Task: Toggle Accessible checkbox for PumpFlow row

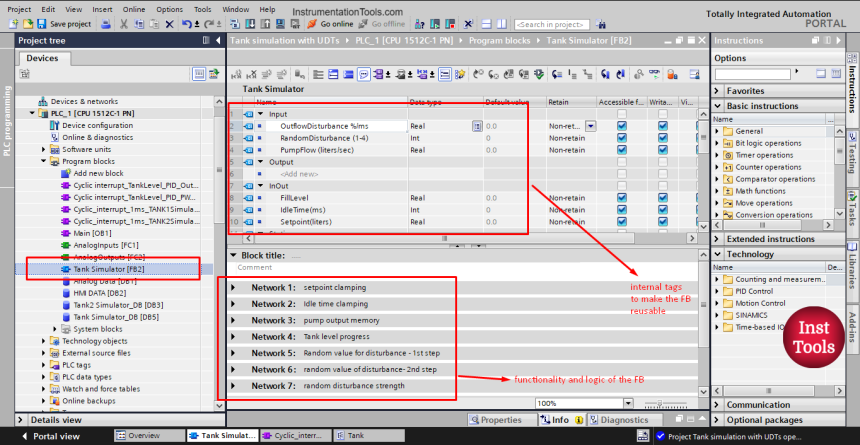Action: tap(621, 150)
